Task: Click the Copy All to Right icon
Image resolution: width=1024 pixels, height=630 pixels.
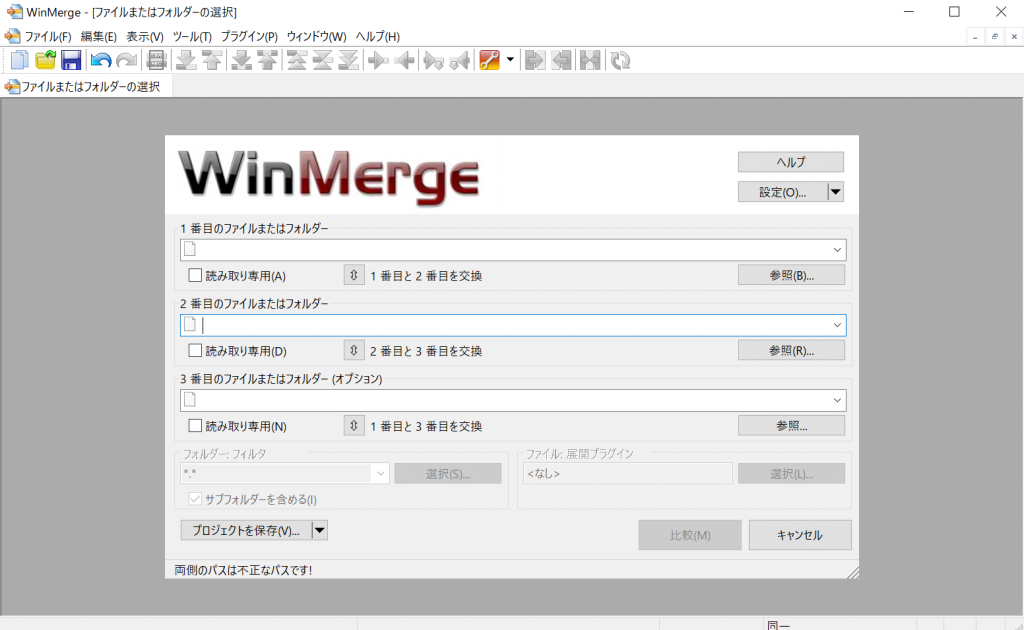Action: (x=535, y=61)
